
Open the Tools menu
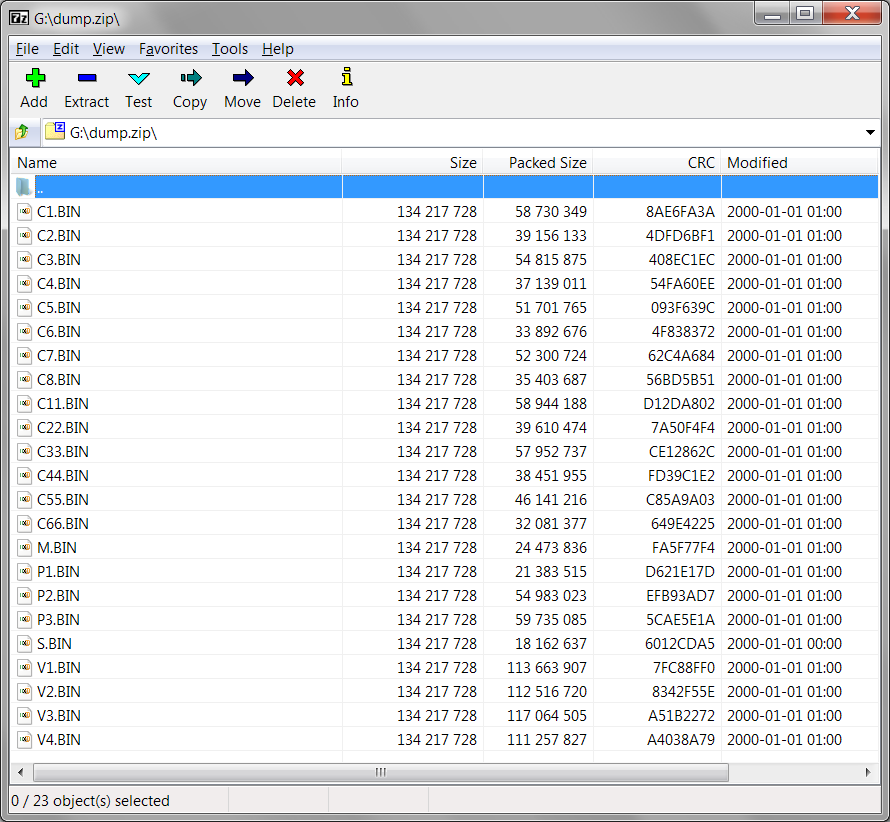coord(230,49)
